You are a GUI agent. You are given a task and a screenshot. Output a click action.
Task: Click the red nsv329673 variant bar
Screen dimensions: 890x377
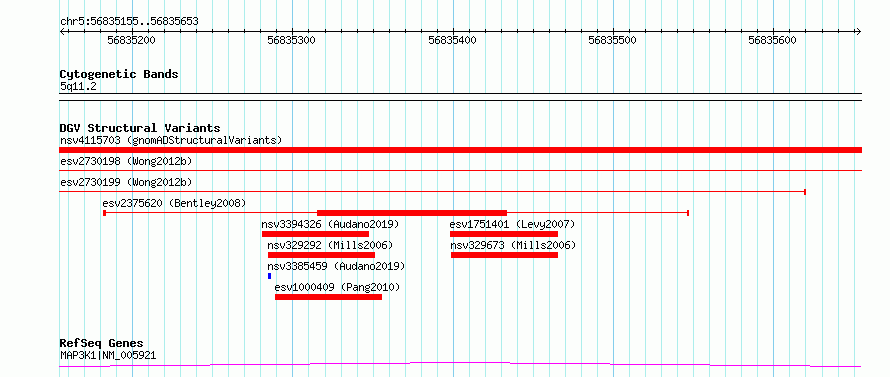tap(505, 255)
